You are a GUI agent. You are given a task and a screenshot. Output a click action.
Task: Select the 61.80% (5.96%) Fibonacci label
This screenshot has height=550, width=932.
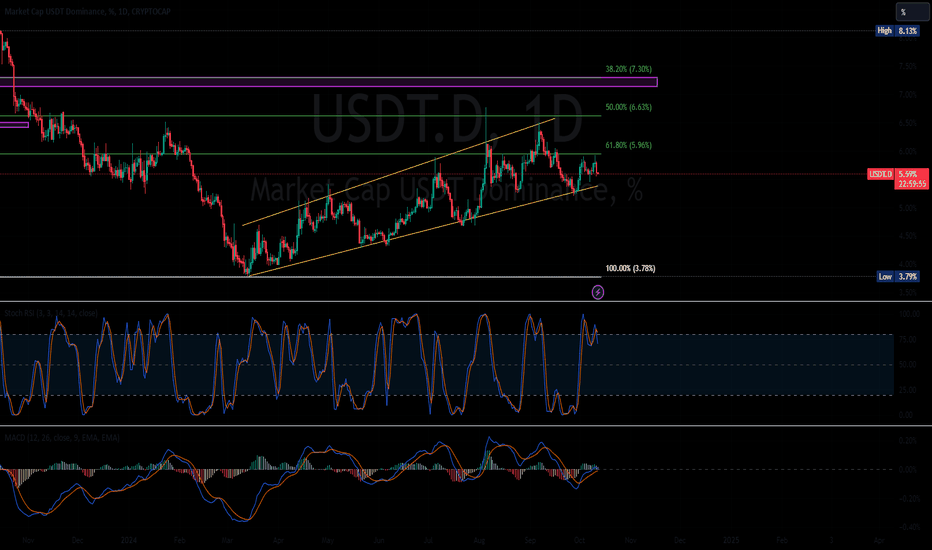click(628, 145)
